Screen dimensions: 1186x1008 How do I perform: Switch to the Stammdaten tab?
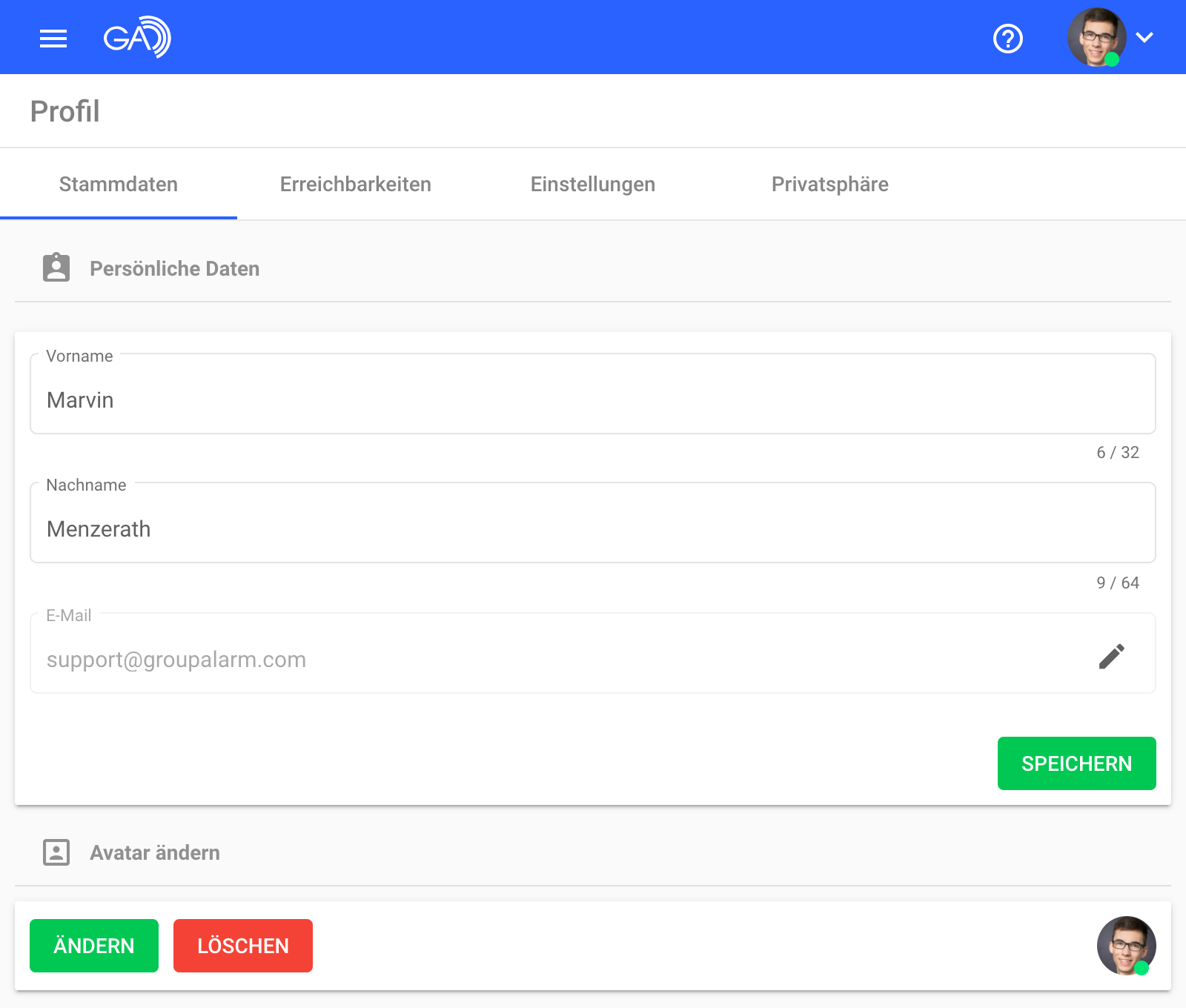point(119,185)
